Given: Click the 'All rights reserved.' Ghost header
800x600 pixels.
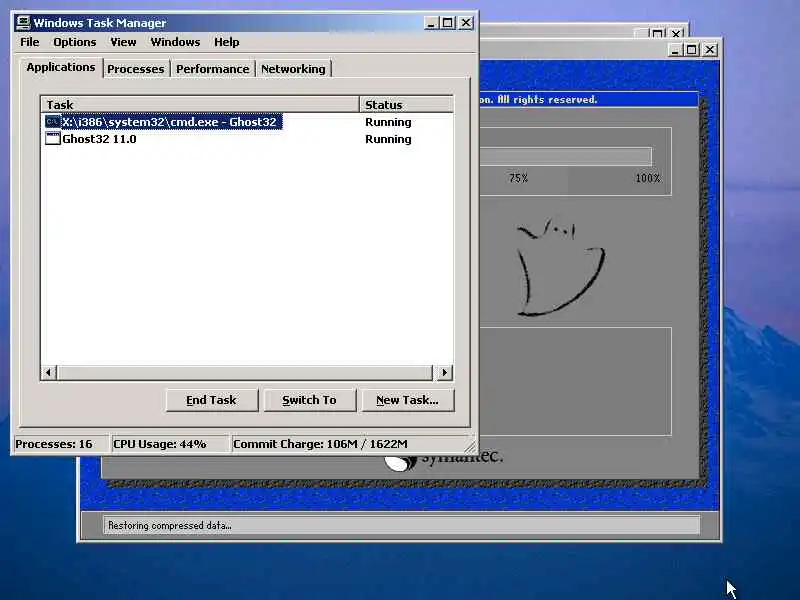Looking at the screenshot, I should pyautogui.click(x=547, y=99).
